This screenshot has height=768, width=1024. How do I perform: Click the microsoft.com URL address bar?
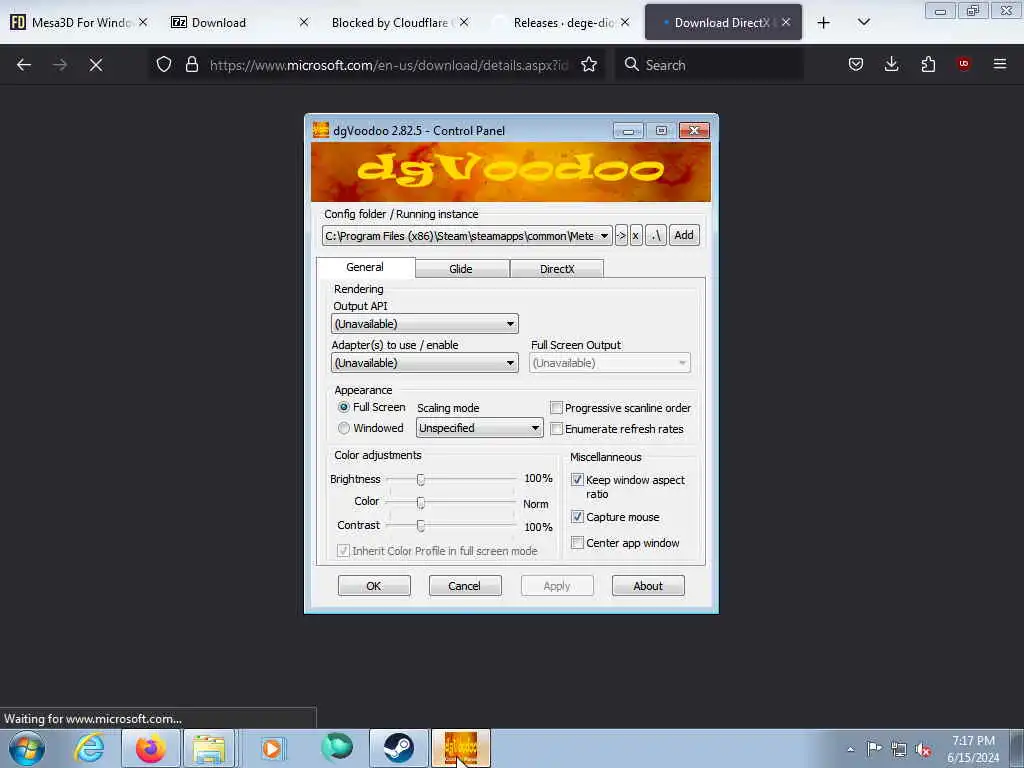tap(389, 65)
